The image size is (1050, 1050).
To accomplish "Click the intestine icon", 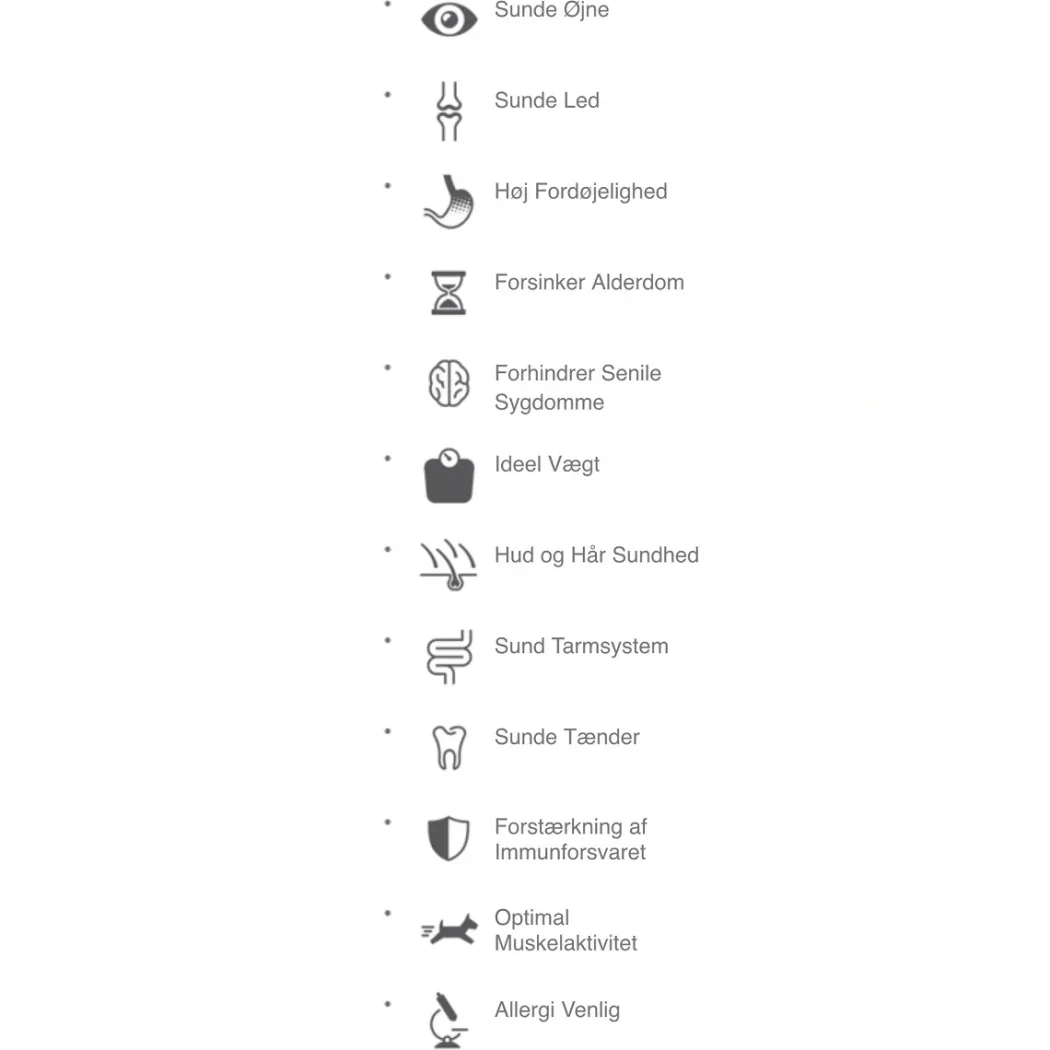I will coord(449,656).
